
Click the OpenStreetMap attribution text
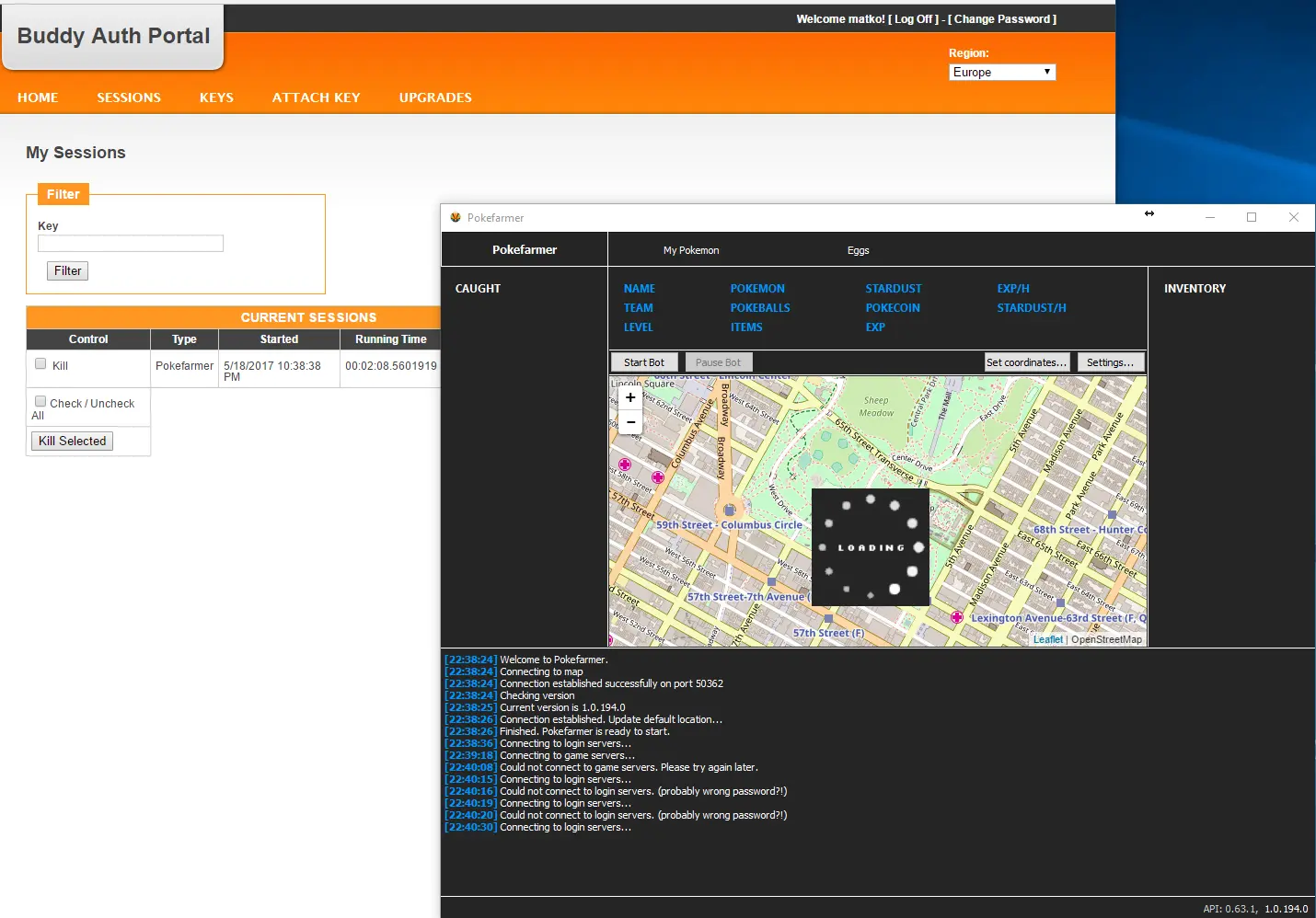click(x=1106, y=639)
